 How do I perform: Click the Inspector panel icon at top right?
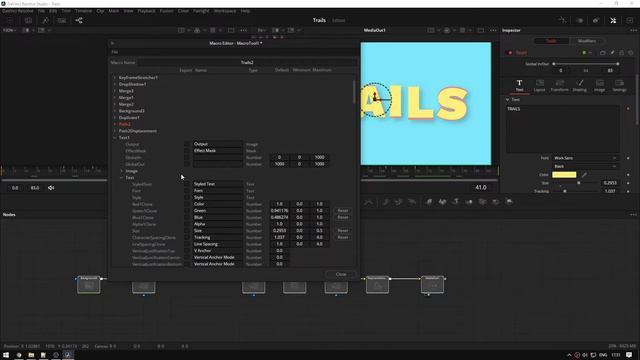tap(613, 20)
